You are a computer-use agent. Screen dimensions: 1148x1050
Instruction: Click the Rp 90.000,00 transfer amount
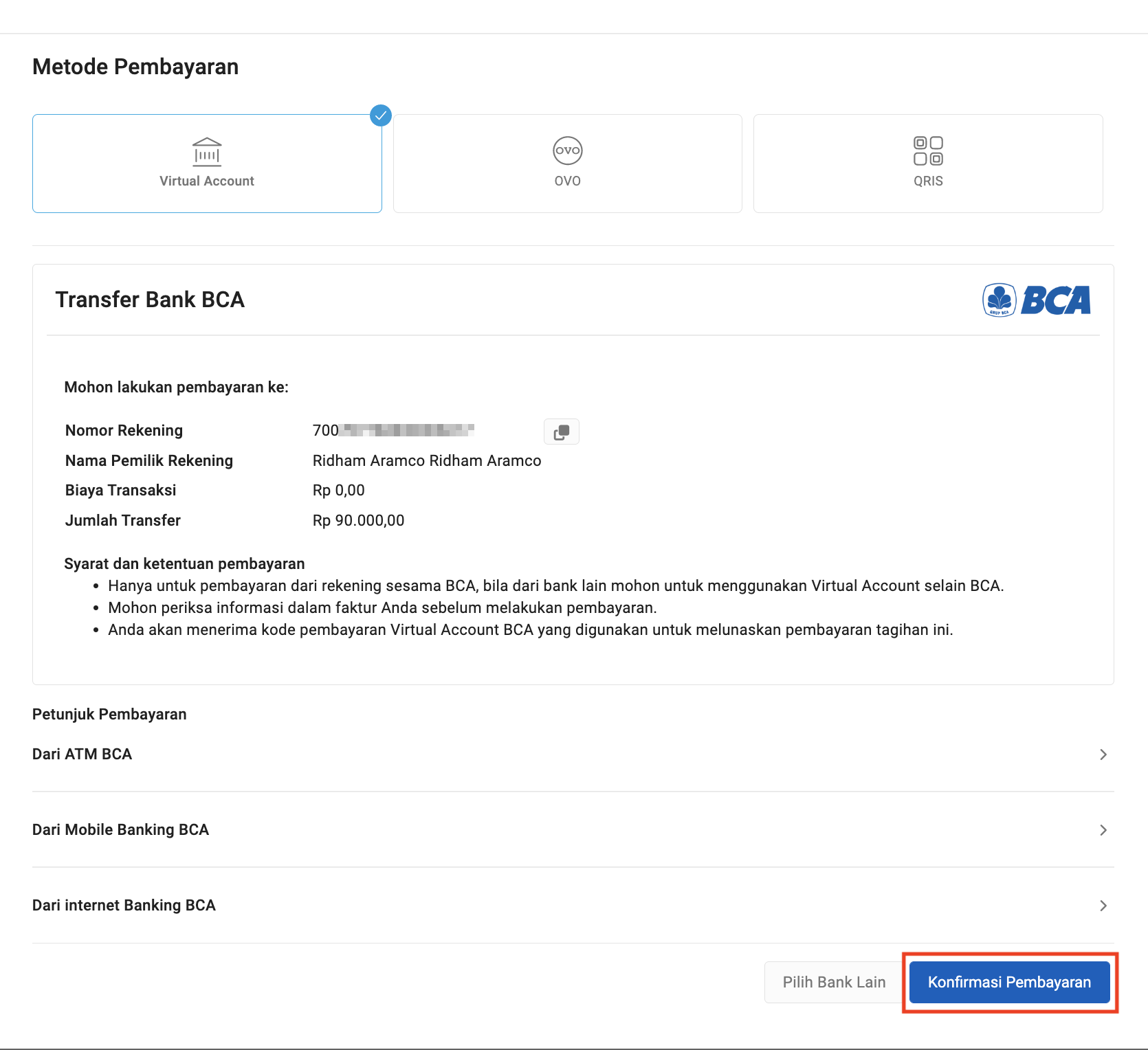(358, 520)
